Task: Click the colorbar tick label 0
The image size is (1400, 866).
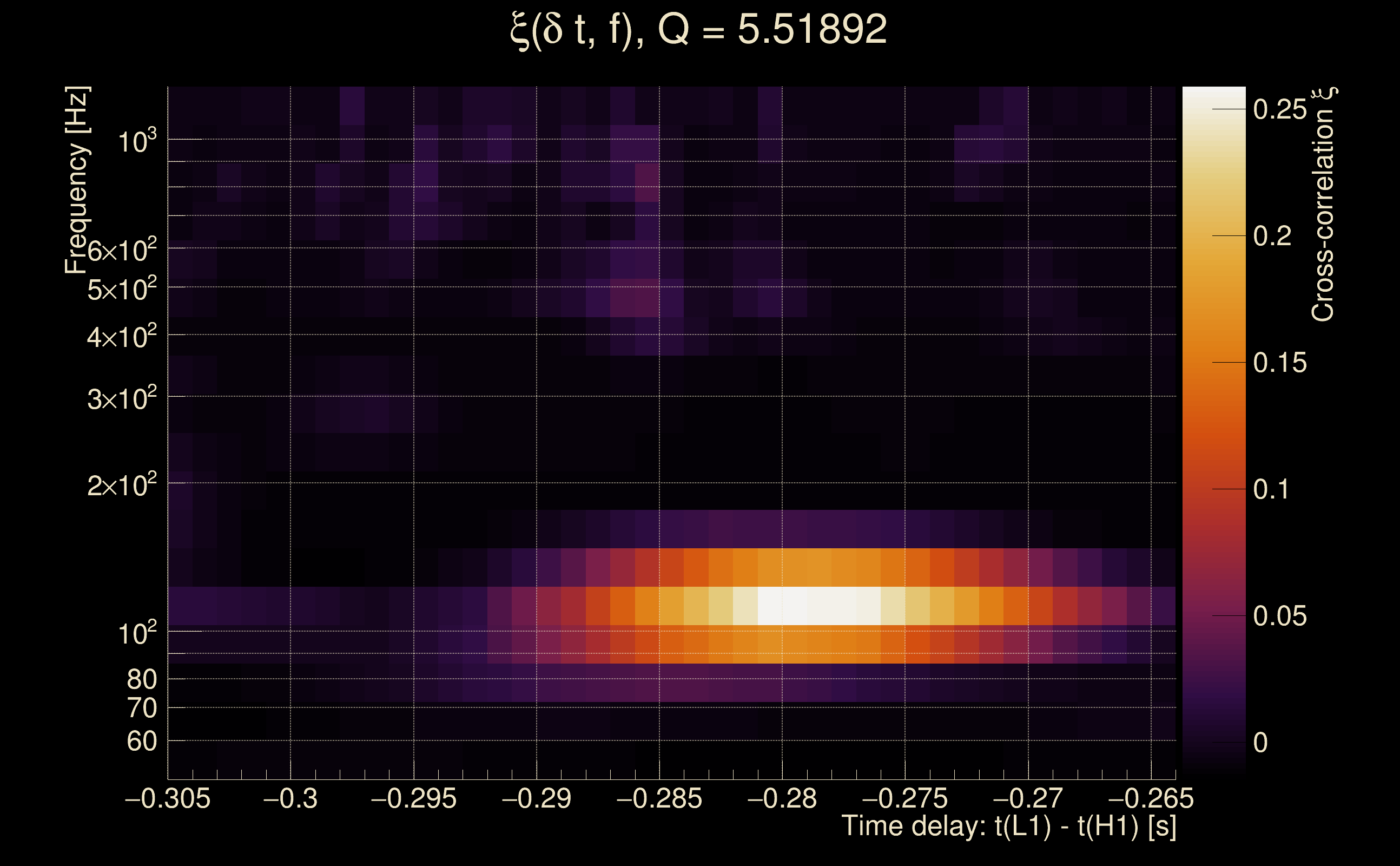Action: pyautogui.click(x=1260, y=743)
